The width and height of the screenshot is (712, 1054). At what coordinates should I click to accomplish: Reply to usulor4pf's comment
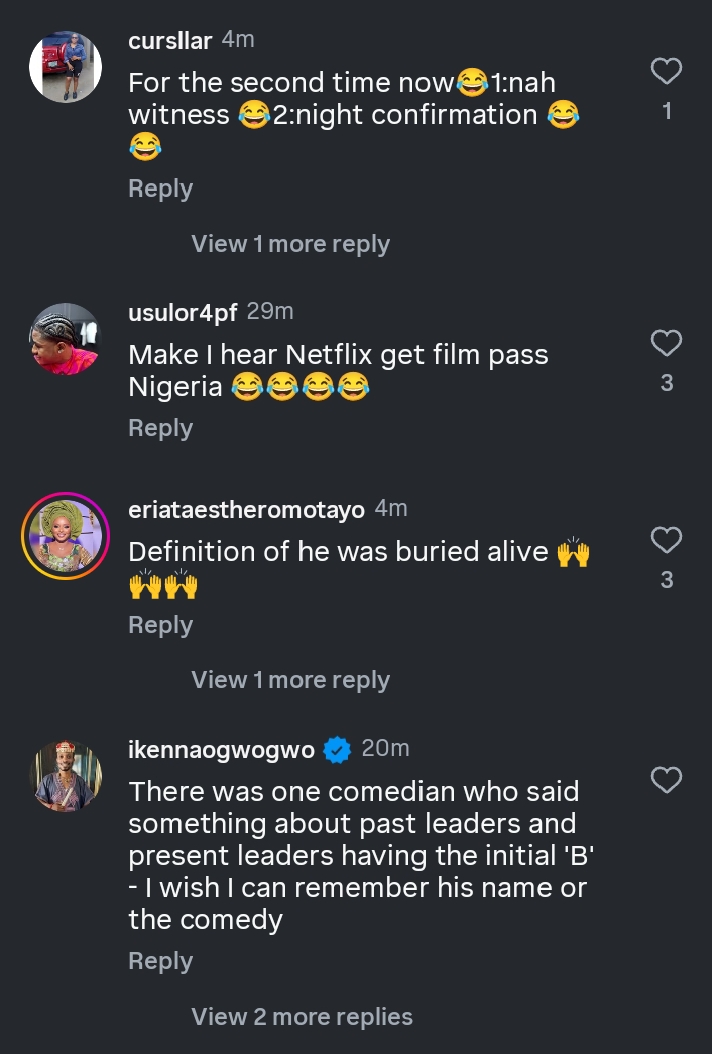(x=160, y=428)
